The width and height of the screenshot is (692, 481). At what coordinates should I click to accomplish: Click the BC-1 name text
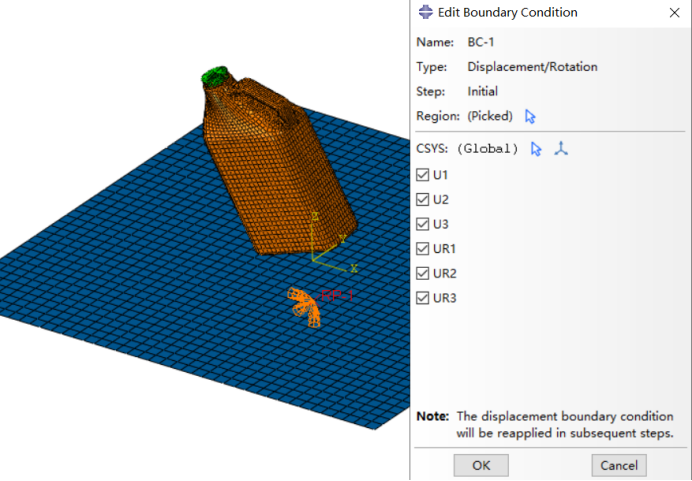pos(481,42)
